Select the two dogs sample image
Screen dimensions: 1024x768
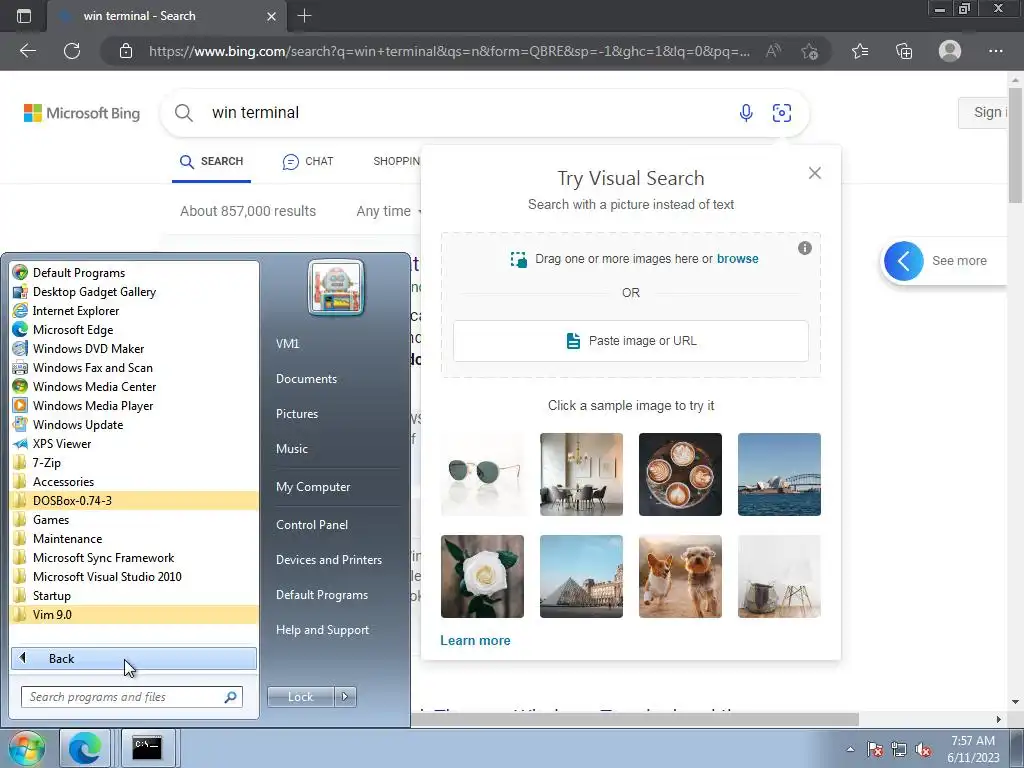click(x=680, y=576)
